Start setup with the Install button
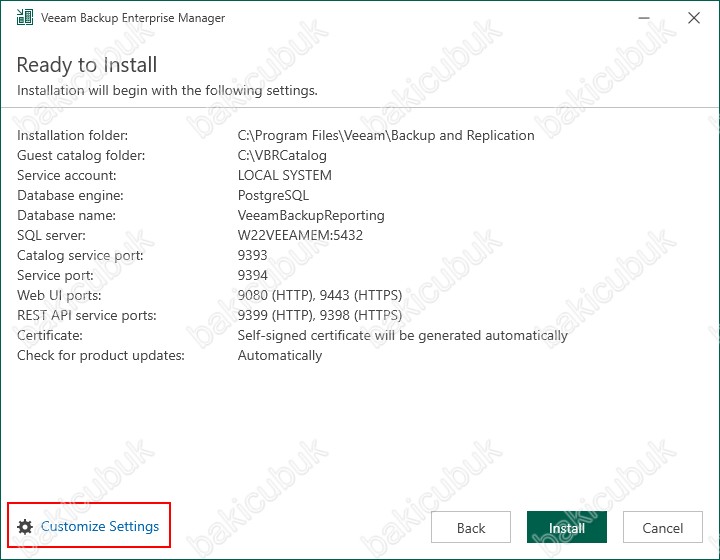The height and width of the screenshot is (560, 720). point(567,527)
